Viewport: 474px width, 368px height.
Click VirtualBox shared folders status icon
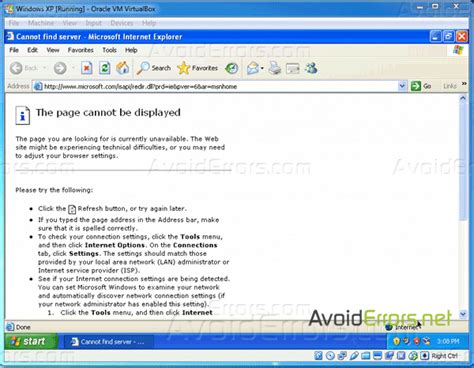366,356
